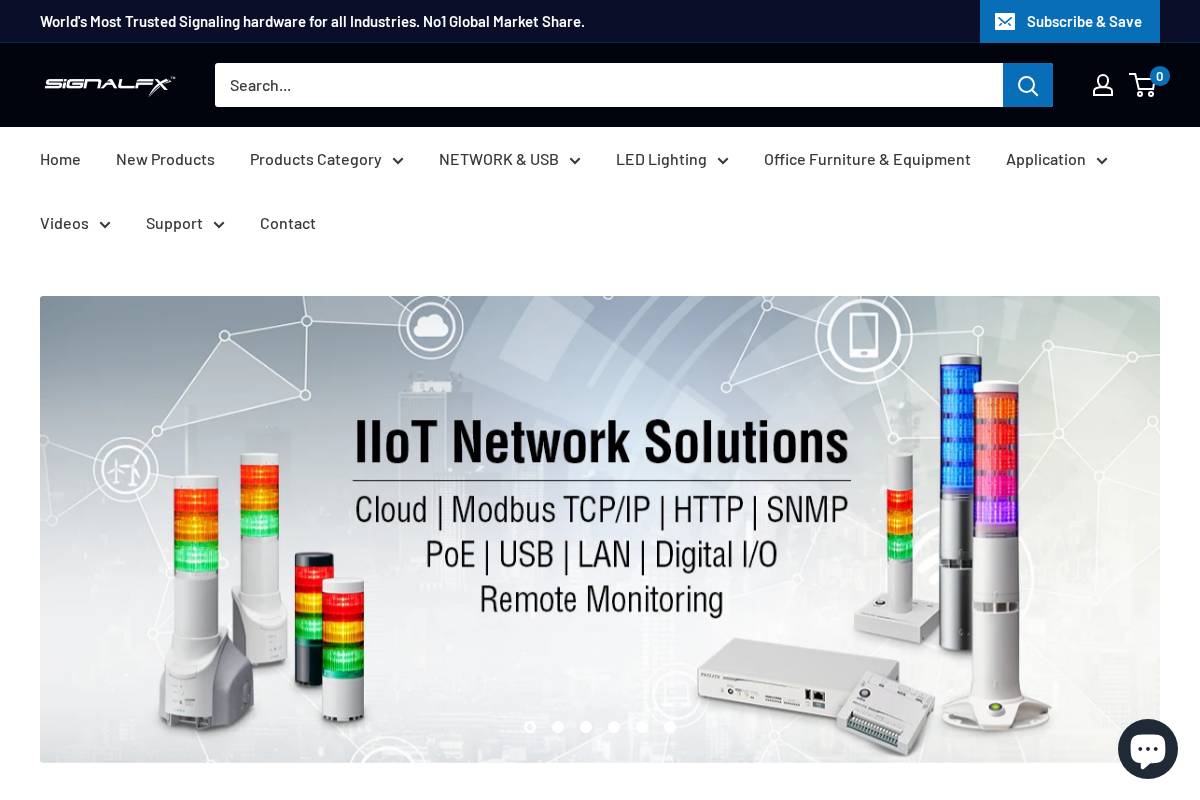Screen dimensions: 1200x800
Task: Click inside the Search input field
Action: pos(609,85)
